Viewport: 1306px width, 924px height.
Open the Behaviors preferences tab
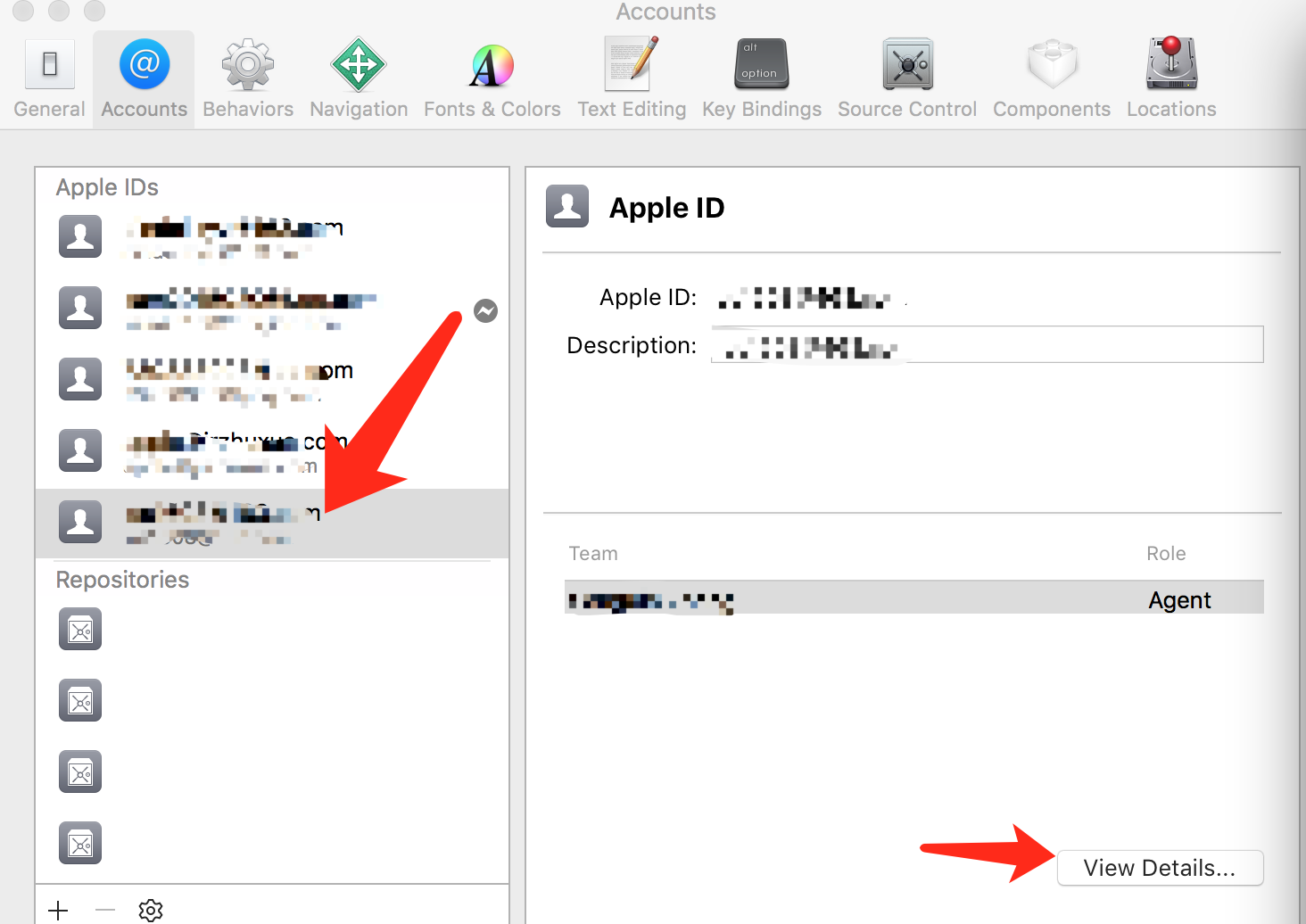[248, 79]
